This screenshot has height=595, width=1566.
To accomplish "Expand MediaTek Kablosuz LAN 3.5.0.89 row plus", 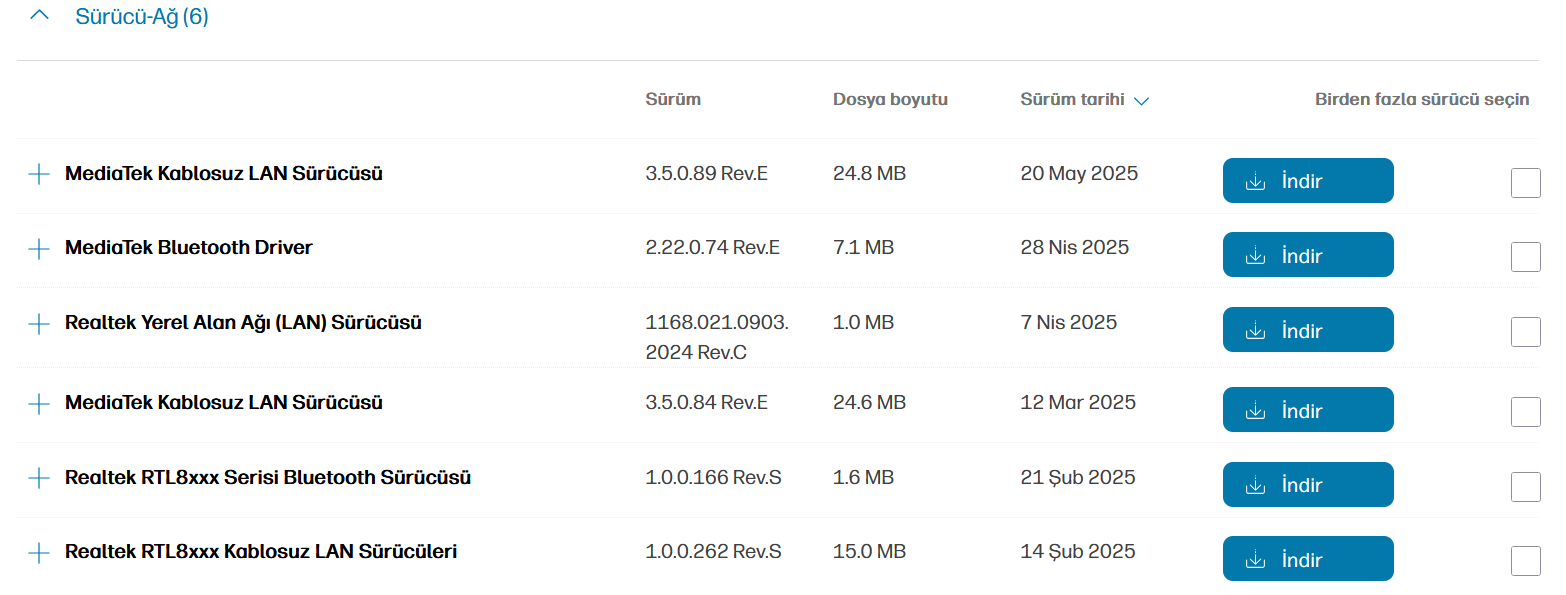I will tap(39, 174).
